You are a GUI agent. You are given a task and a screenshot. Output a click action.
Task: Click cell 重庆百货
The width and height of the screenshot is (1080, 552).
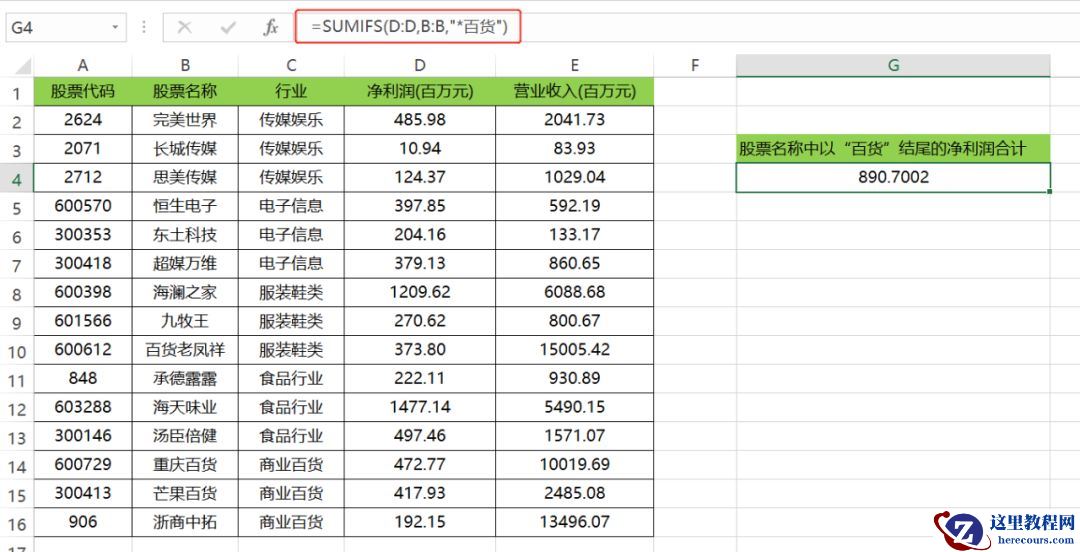(x=185, y=464)
